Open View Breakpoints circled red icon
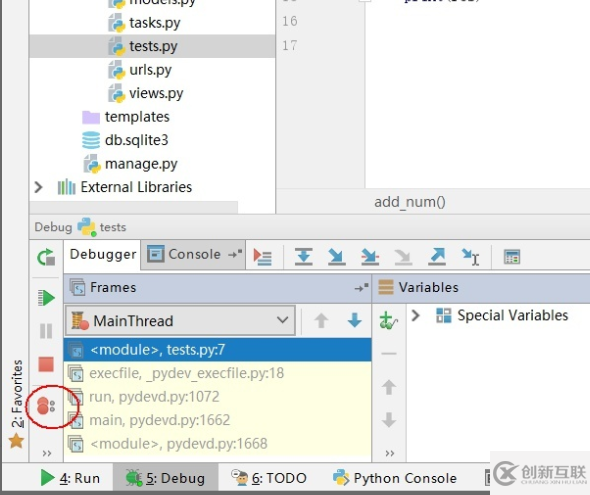Image resolution: width=590 pixels, height=495 pixels. click(x=46, y=406)
